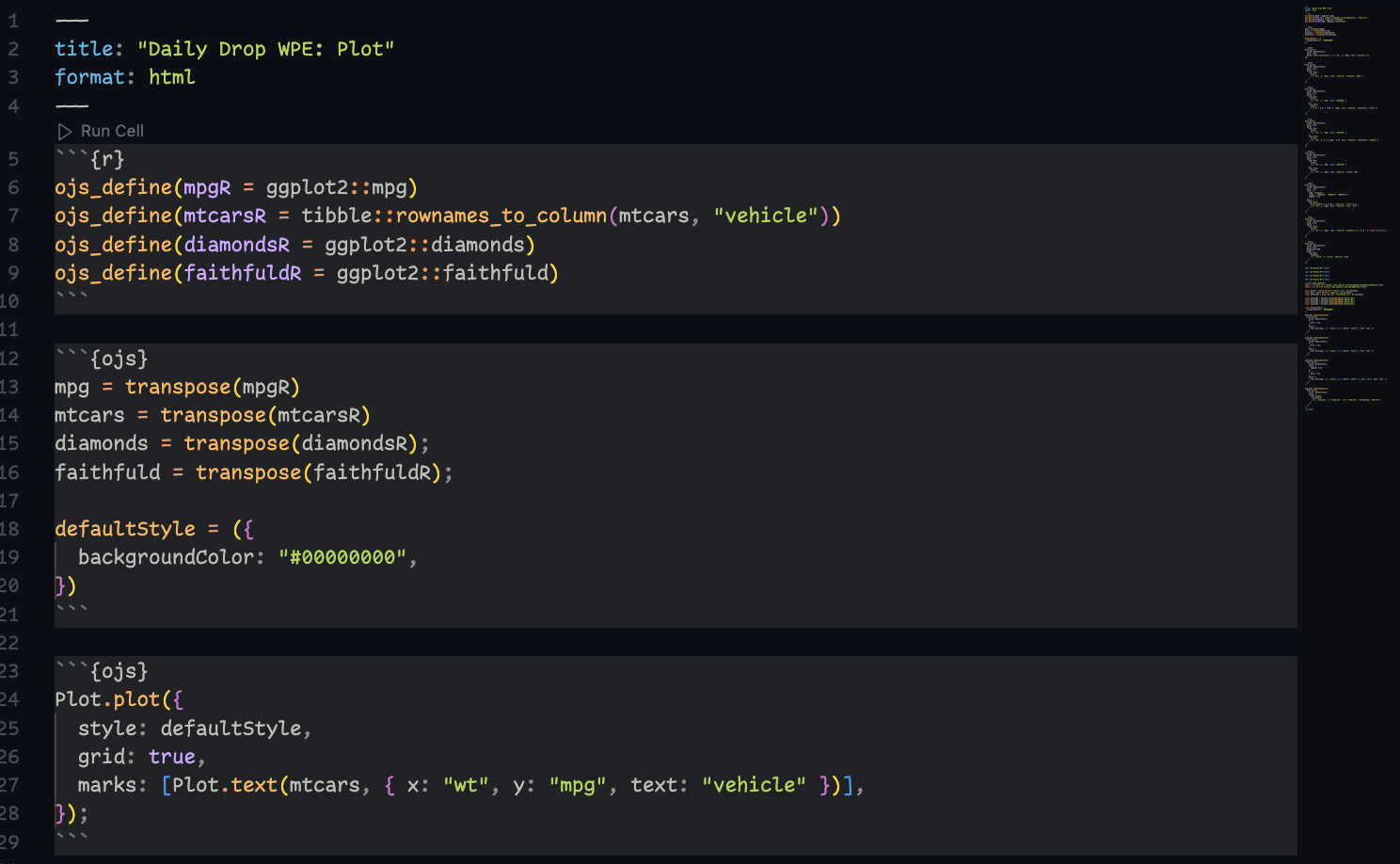Click ggplot2::faithfuld in the R chunk
1400x864 pixels.
click(x=447, y=273)
